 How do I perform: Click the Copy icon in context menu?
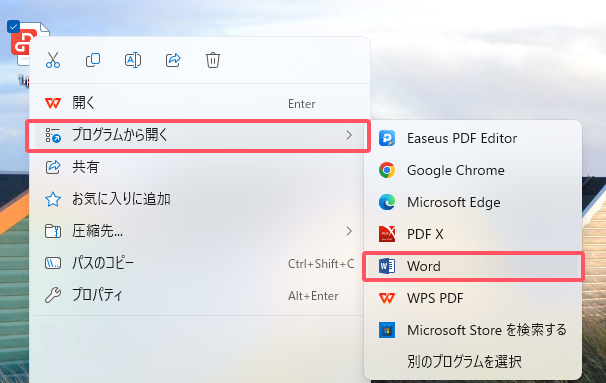pos(93,60)
